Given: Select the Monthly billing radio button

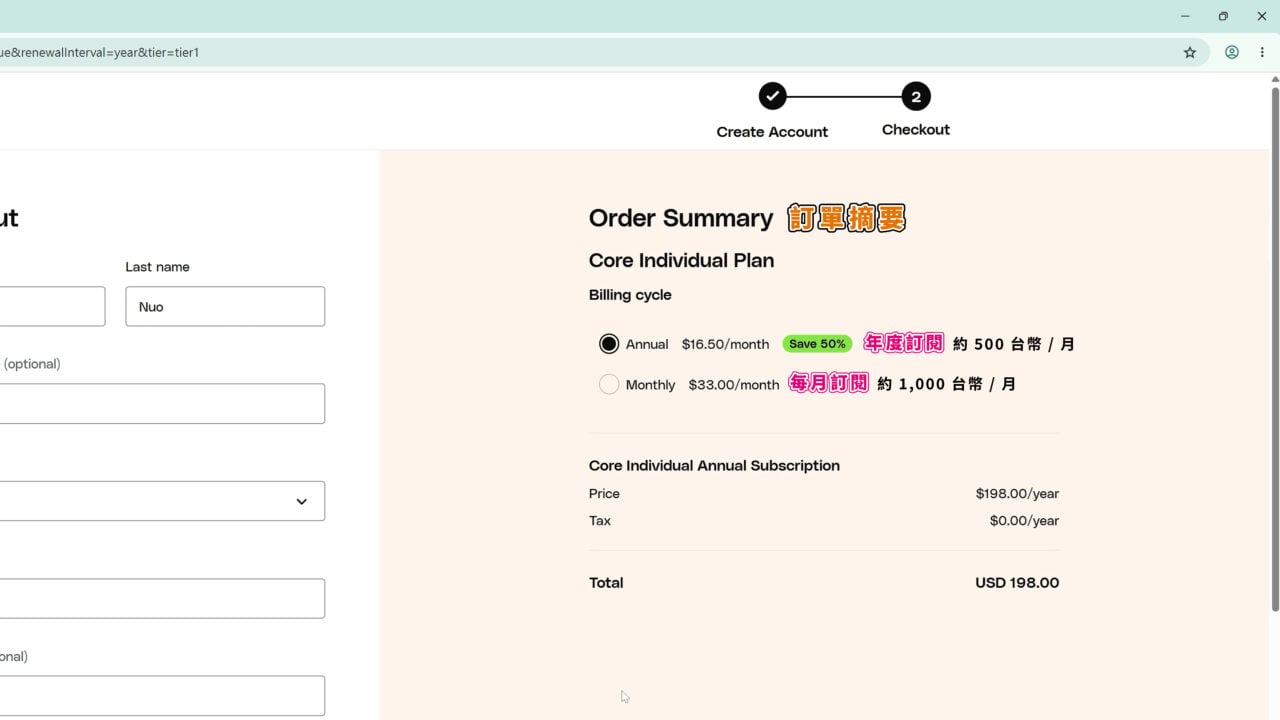Looking at the screenshot, I should [x=609, y=384].
